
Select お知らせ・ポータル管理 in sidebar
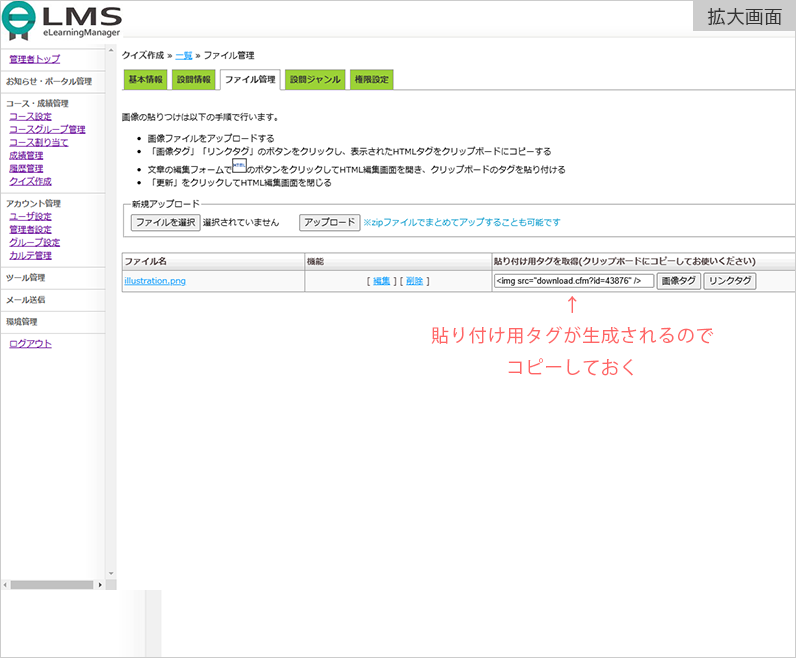[x=49, y=81]
